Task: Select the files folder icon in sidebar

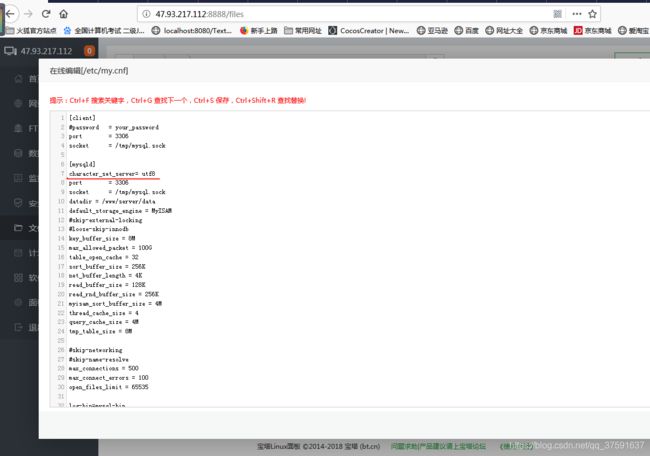Action: coord(18,228)
